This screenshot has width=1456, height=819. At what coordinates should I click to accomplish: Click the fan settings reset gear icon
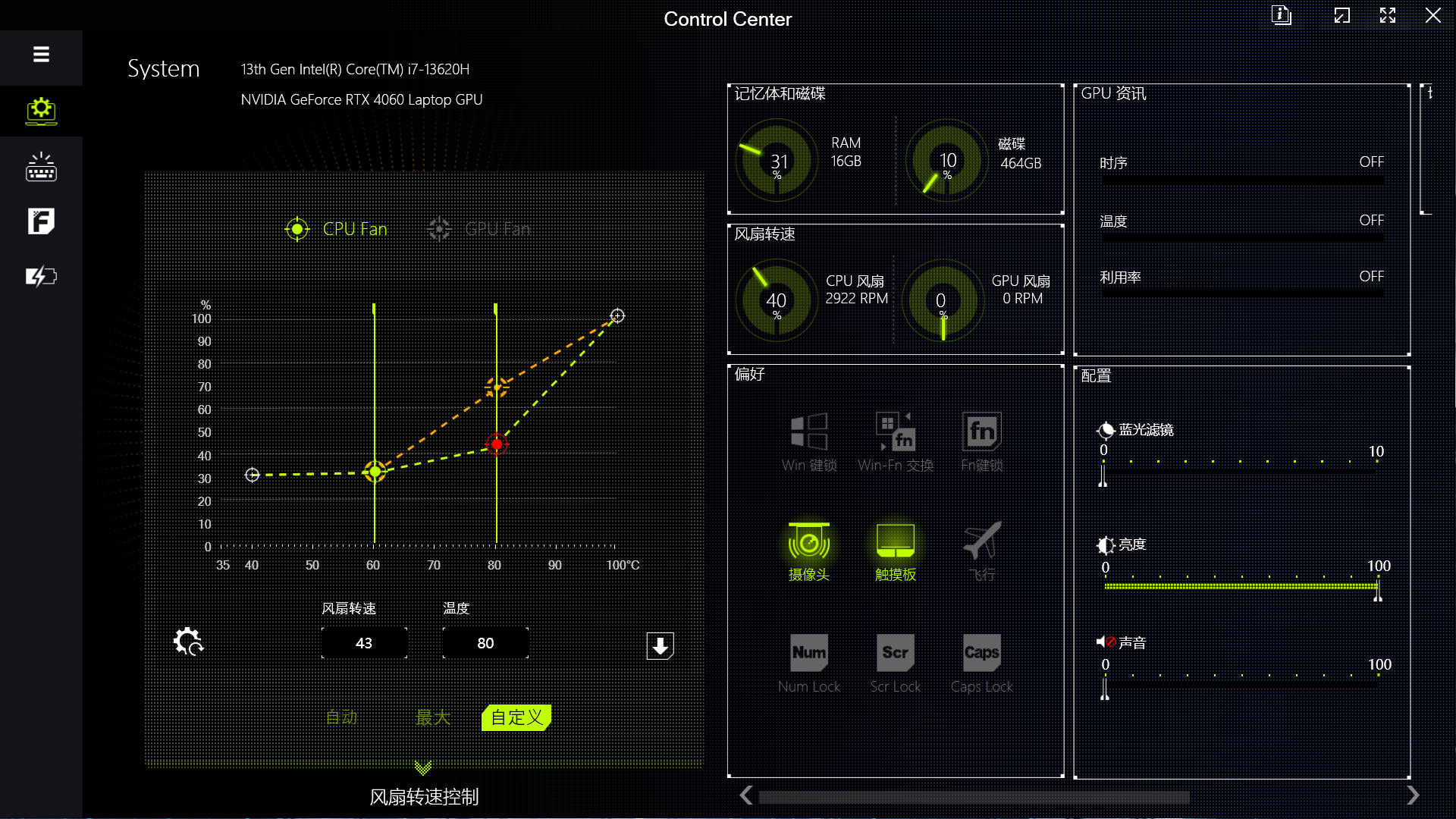(x=188, y=642)
